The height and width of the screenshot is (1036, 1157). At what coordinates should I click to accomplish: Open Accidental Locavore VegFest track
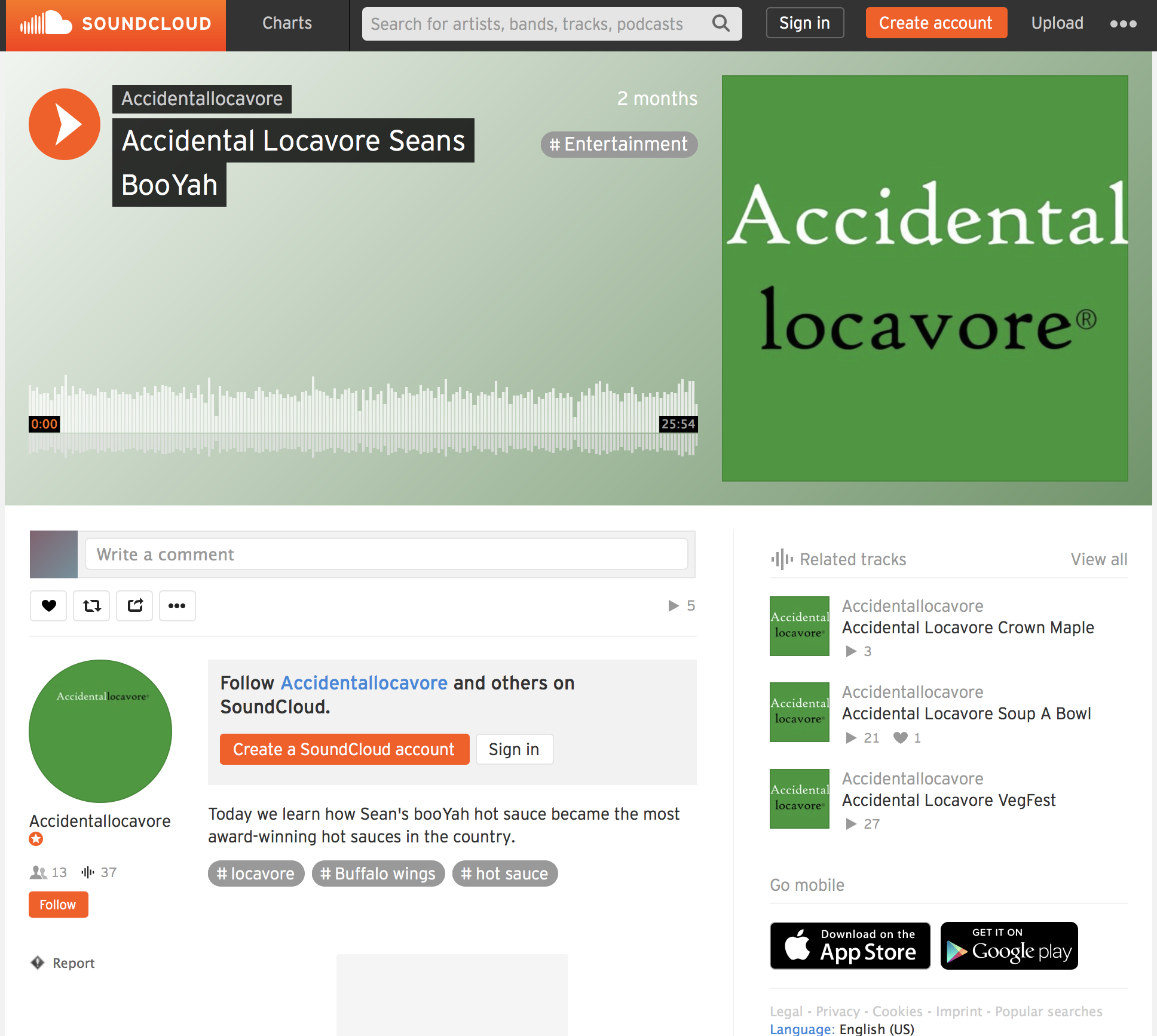click(x=949, y=800)
